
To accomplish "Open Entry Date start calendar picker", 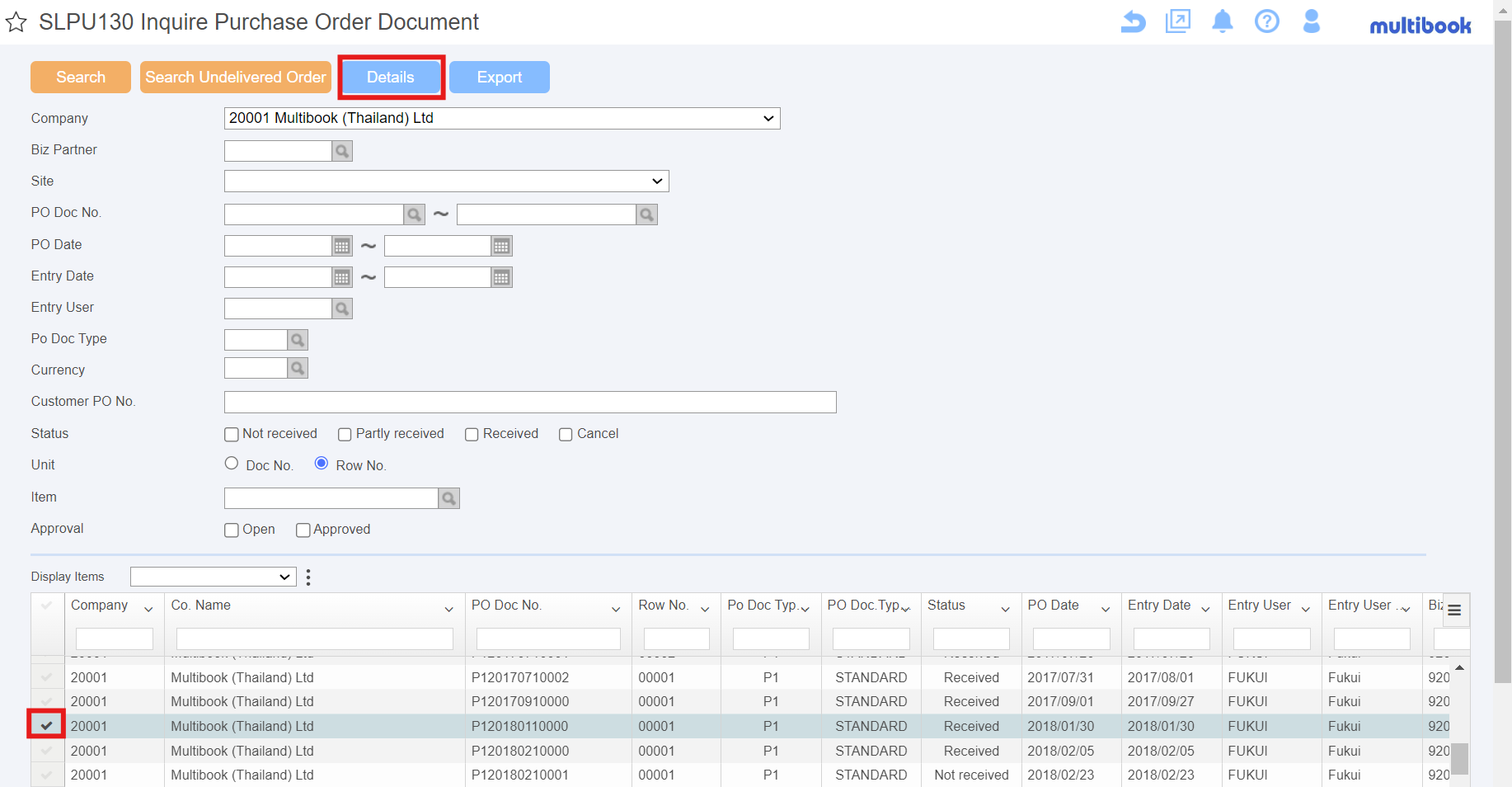I will pos(342,277).
